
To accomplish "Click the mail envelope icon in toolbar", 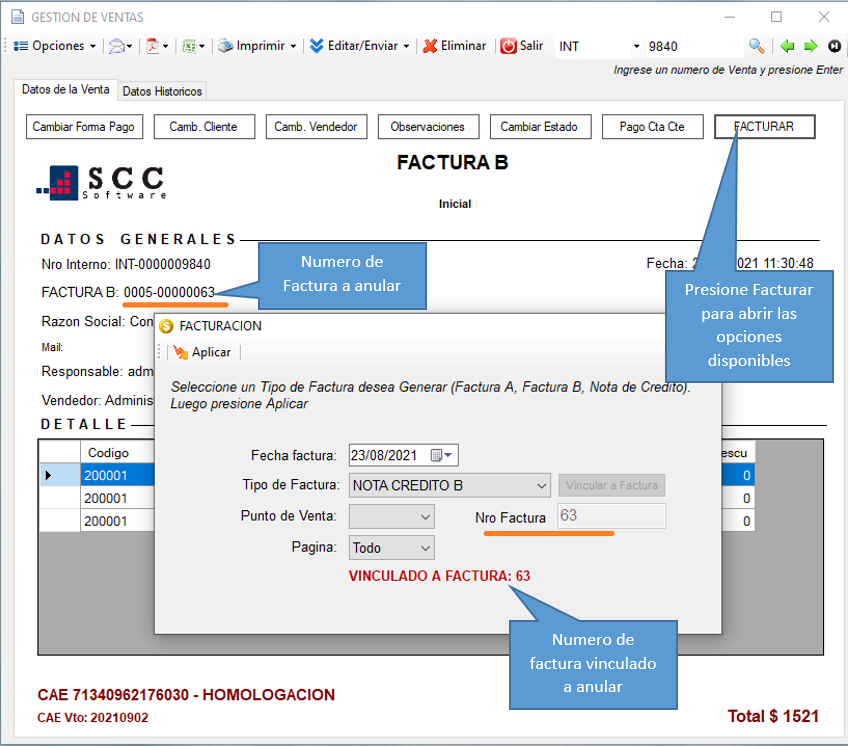I will click(x=119, y=46).
